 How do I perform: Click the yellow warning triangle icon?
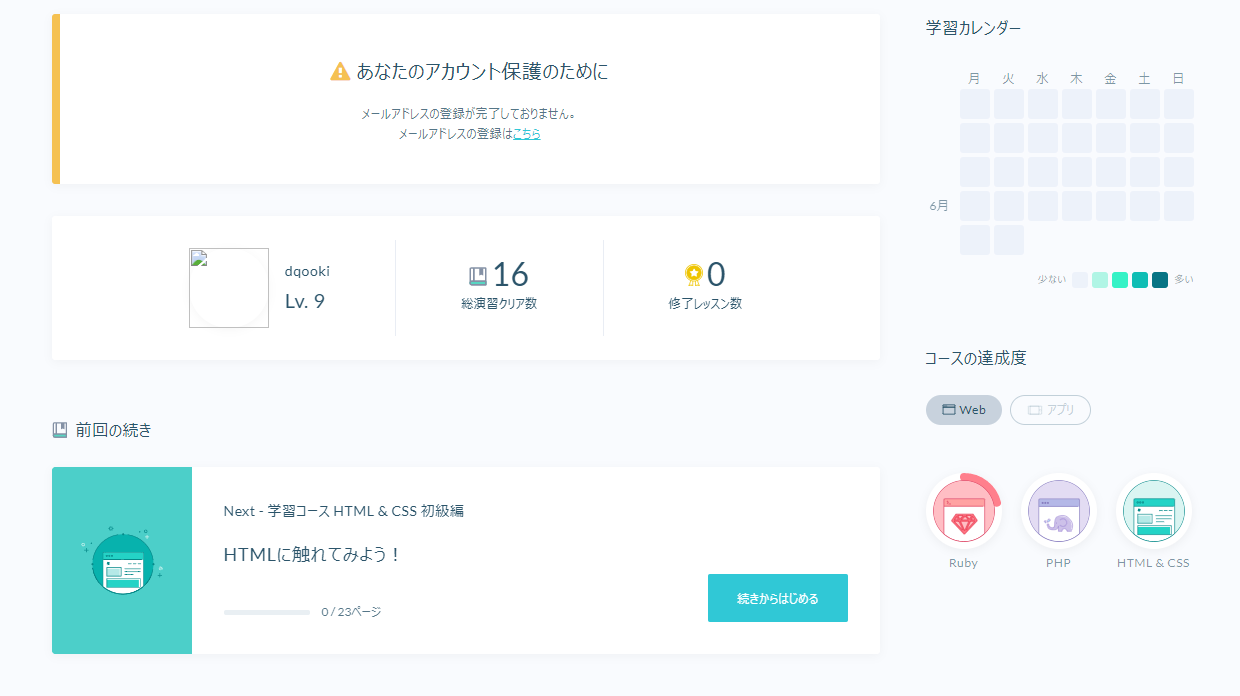(x=340, y=71)
